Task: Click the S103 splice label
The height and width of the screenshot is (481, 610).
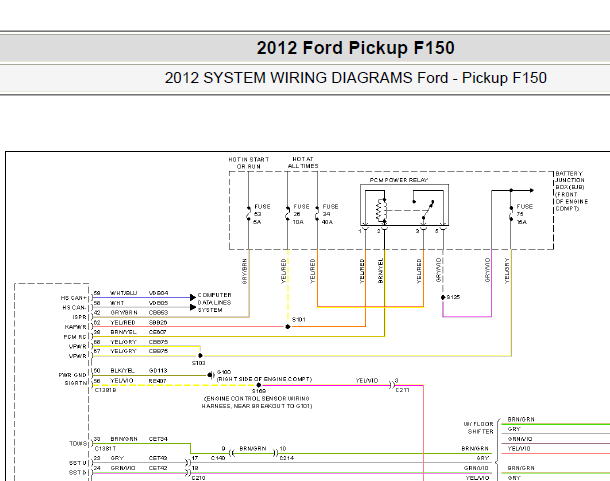Action: pyautogui.click(x=198, y=363)
